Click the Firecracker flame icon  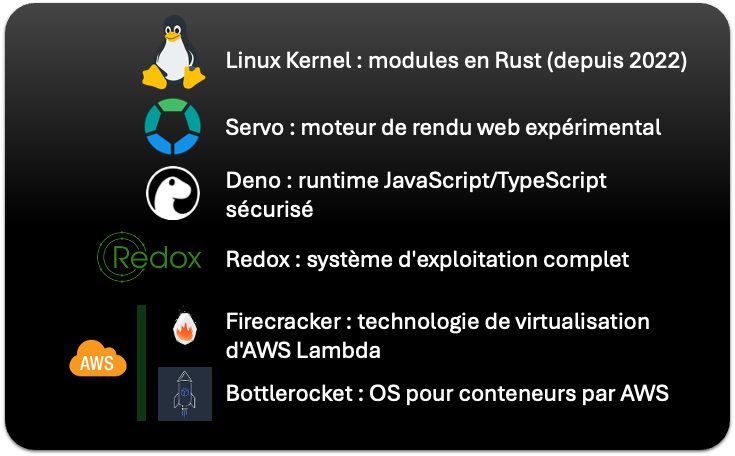pyautogui.click(x=185, y=327)
